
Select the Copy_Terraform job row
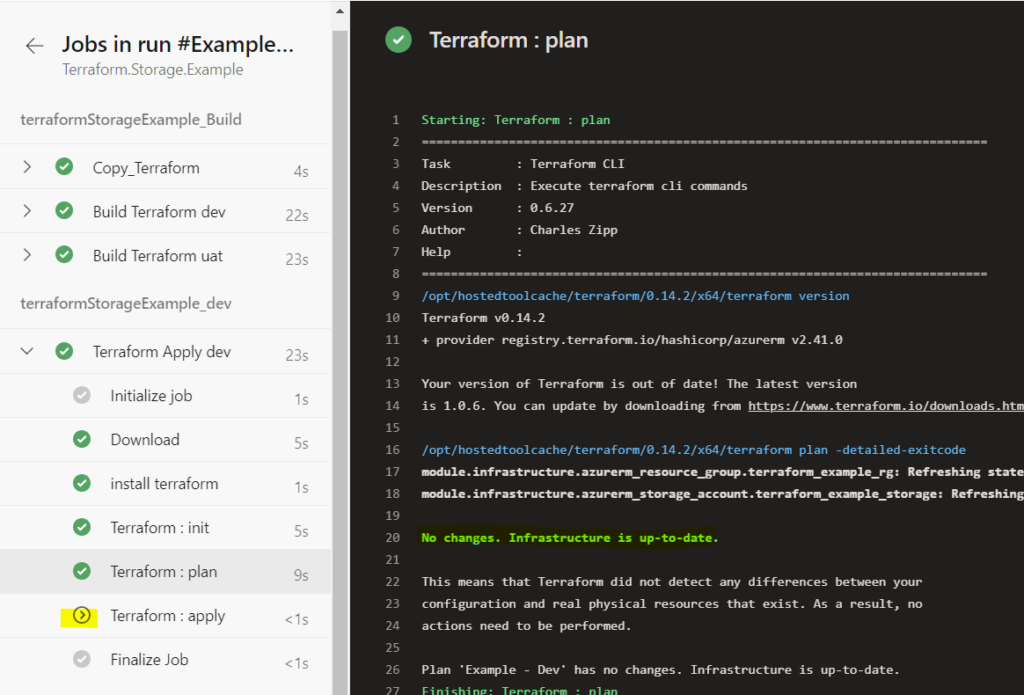pyautogui.click(x=165, y=167)
